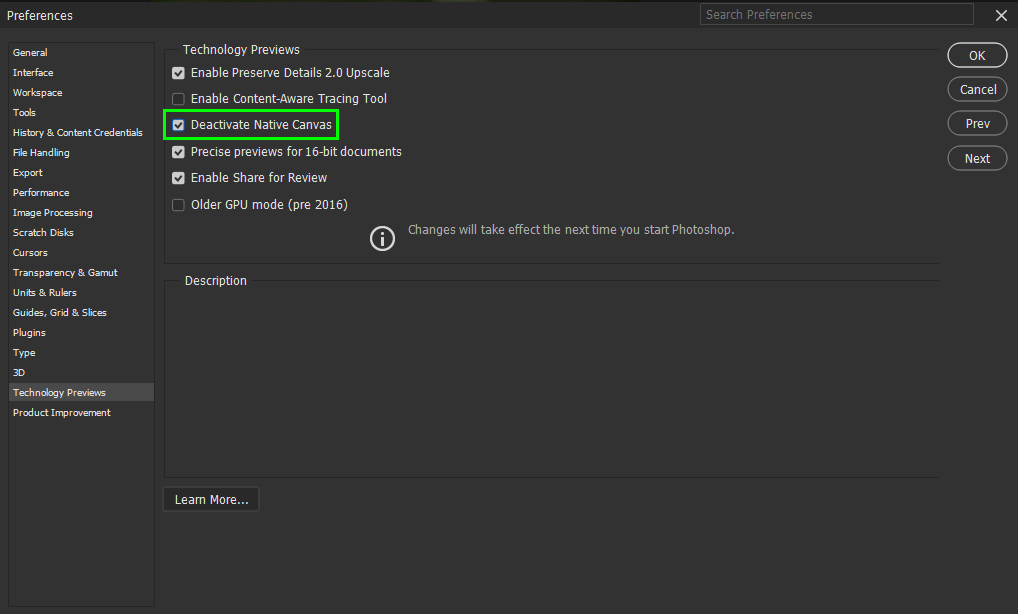1018x614 pixels.
Task: Select the 3D preferences section
Action: point(23,372)
